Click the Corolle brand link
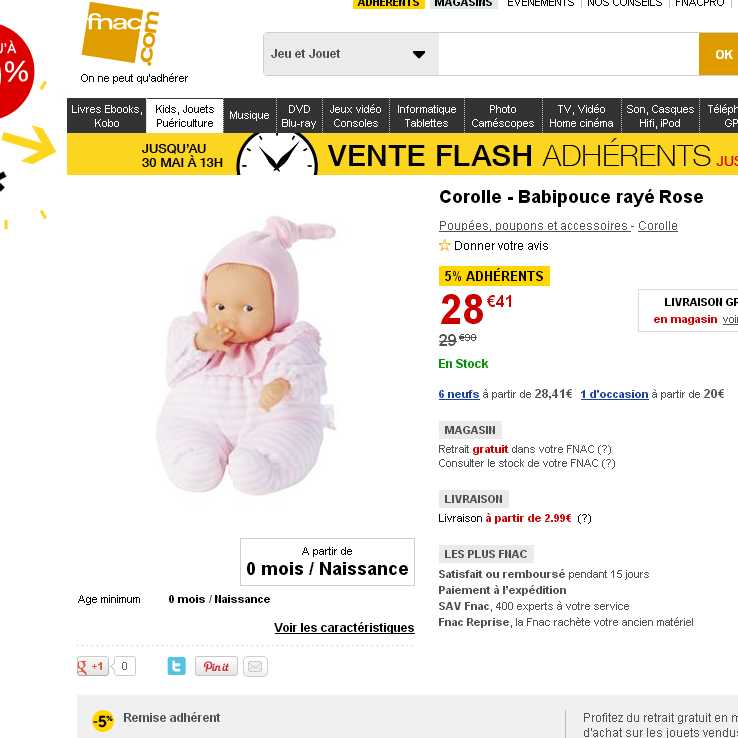Viewport: 738px width, 738px height. (x=658, y=226)
